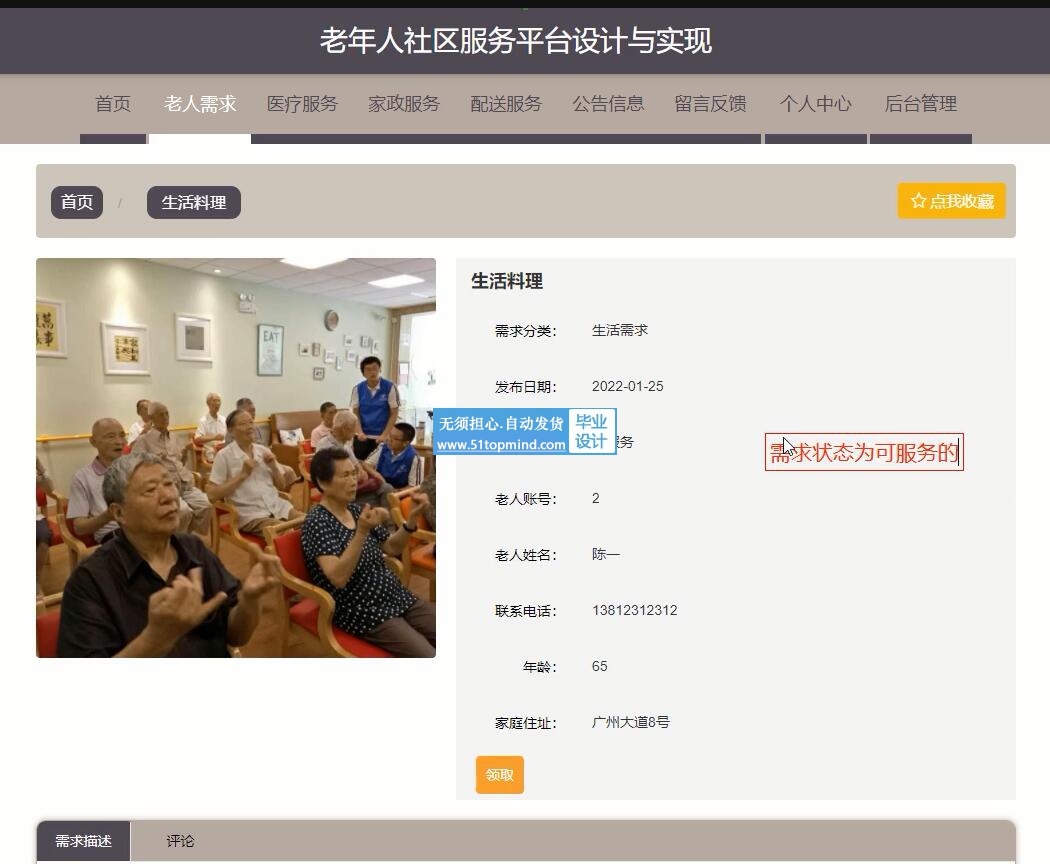Select the elder name 陈一
This screenshot has height=864, width=1050.
pos(605,555)
